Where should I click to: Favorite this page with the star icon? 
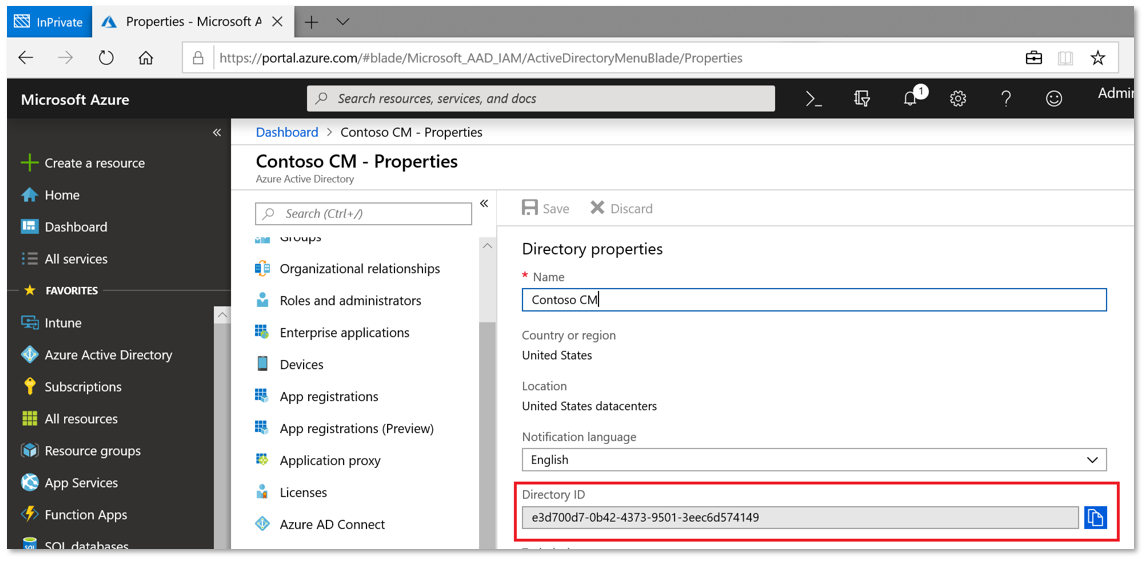[x=1098, y=58]
